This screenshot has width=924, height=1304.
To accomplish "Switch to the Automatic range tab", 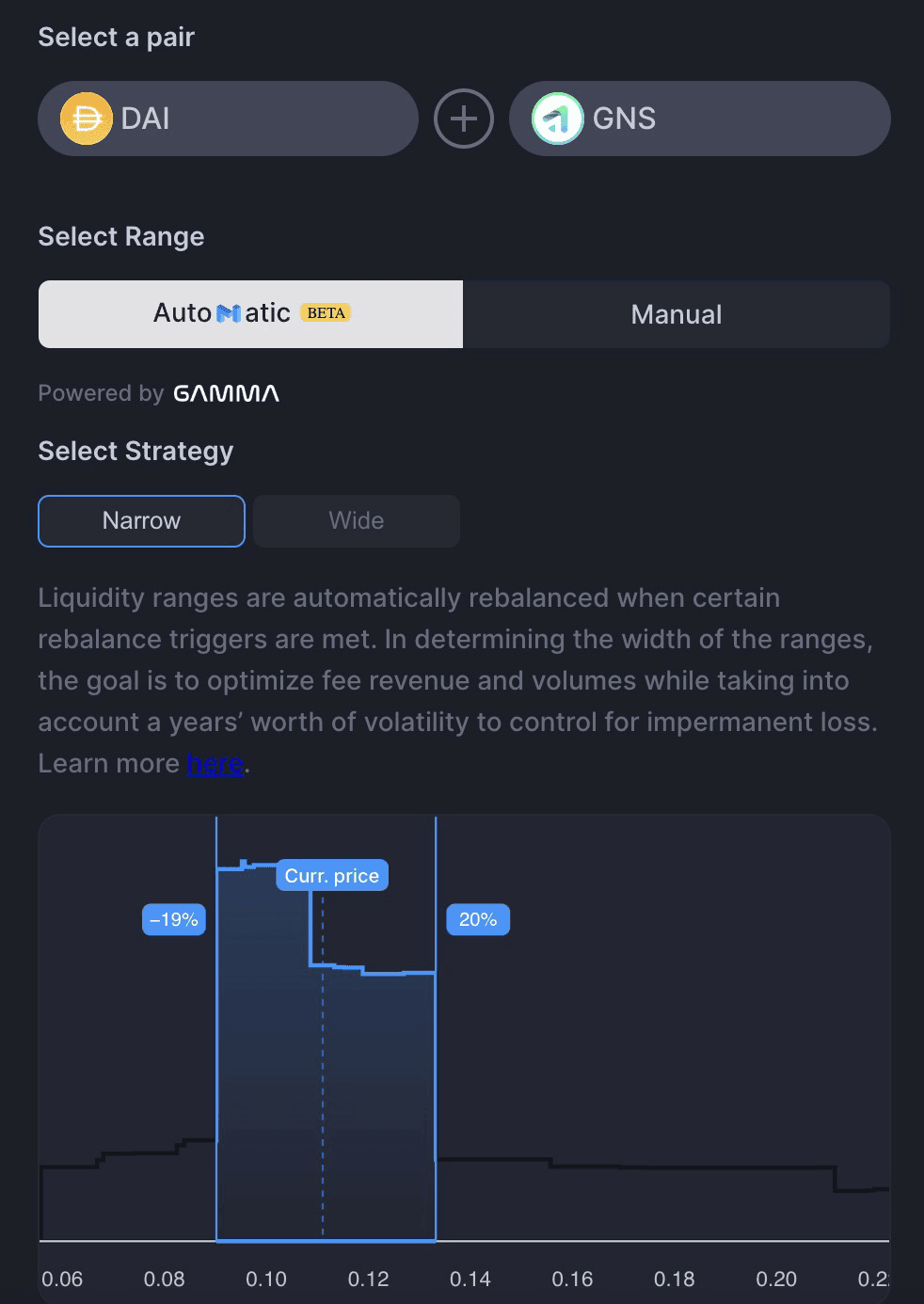I will (x=250, y=314).
